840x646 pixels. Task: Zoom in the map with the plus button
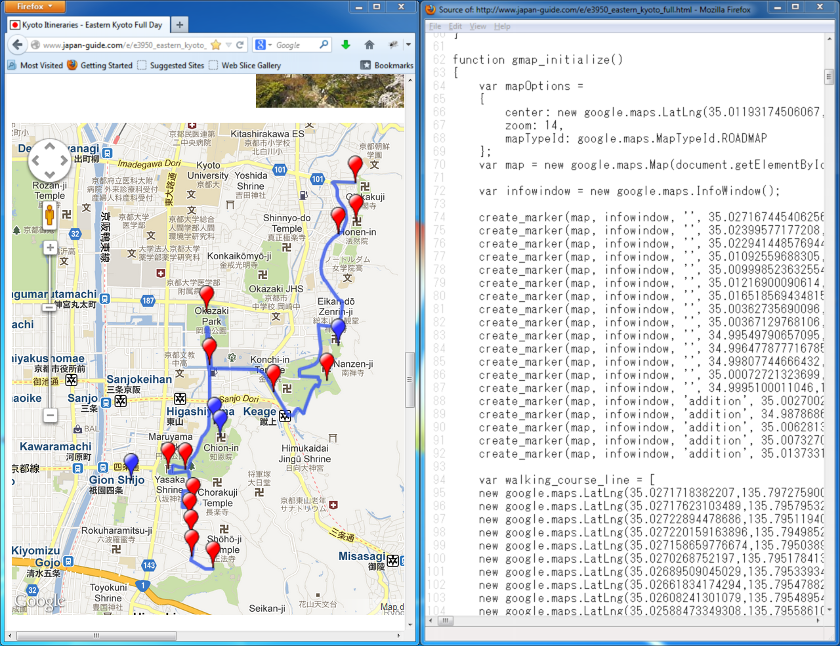50,247
